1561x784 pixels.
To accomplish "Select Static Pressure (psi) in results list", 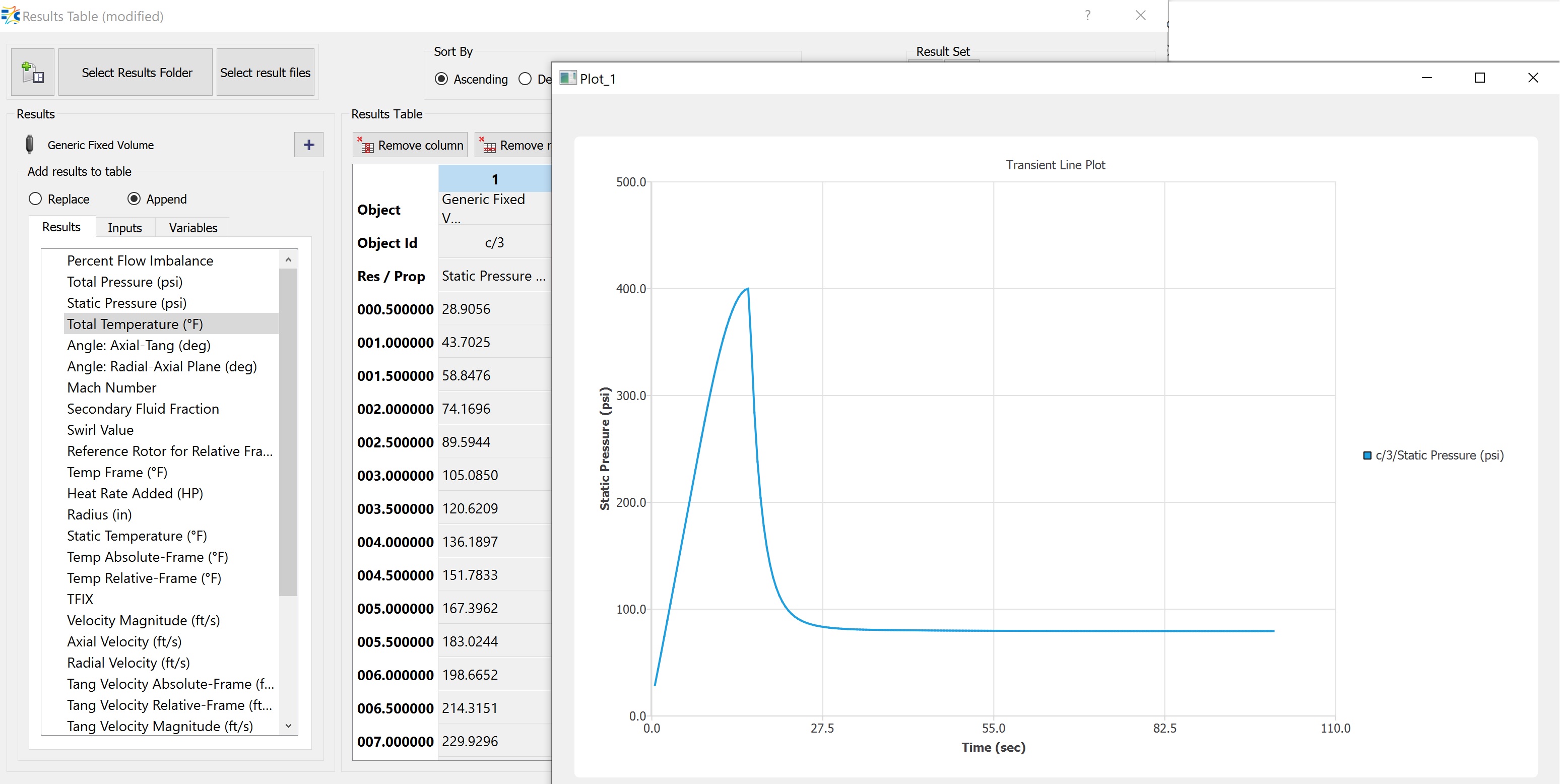I will [126, 303].
